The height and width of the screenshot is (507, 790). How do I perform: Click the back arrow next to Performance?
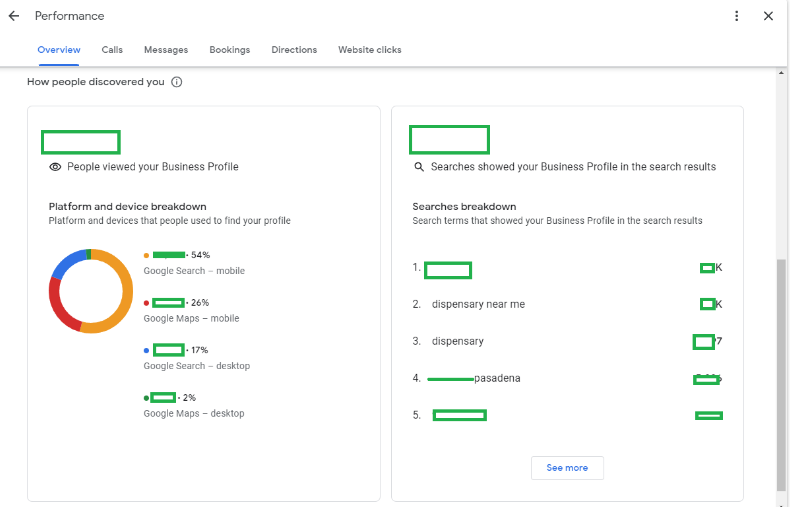tap(14, 16)
